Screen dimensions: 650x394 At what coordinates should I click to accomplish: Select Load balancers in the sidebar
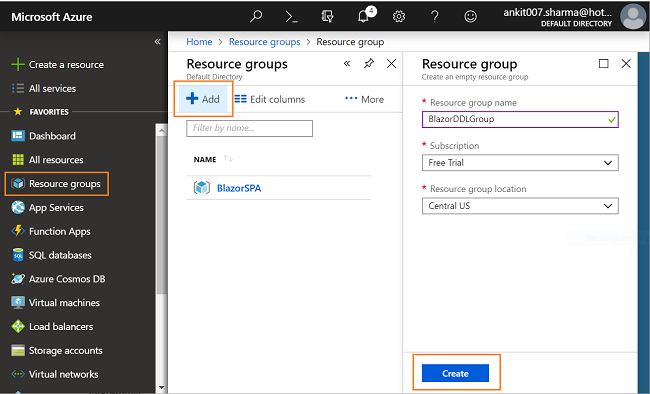(61, 327)
